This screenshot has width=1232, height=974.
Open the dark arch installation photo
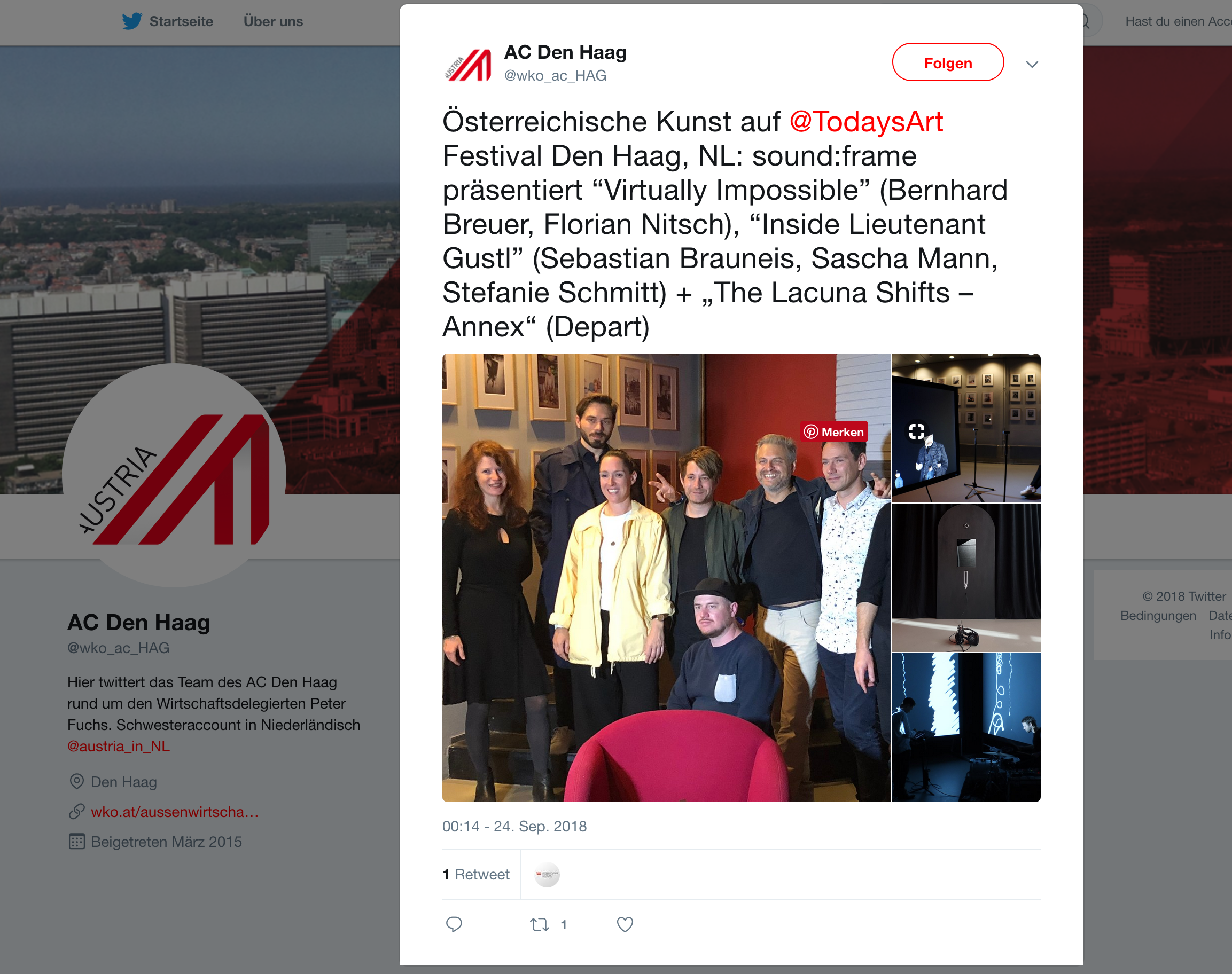(x=966, y=578)
